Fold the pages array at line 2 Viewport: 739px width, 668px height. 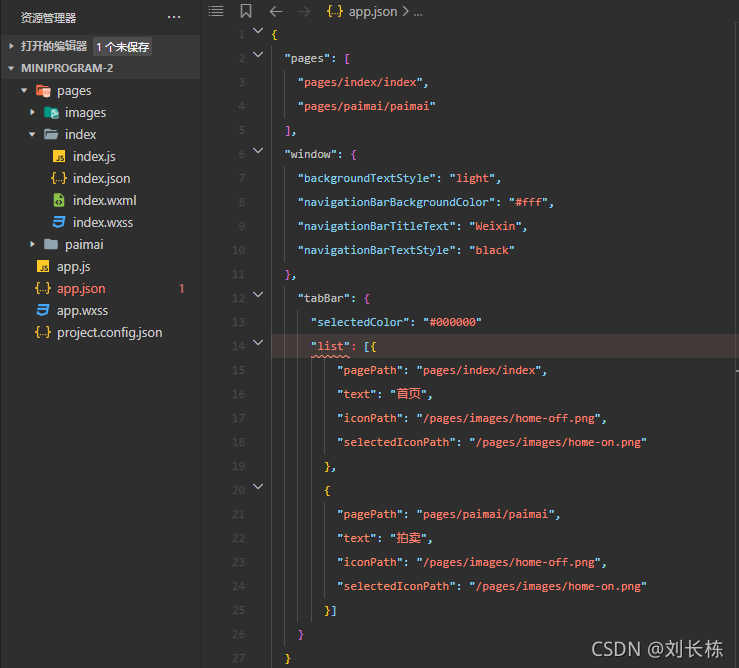tap(258, 55)
